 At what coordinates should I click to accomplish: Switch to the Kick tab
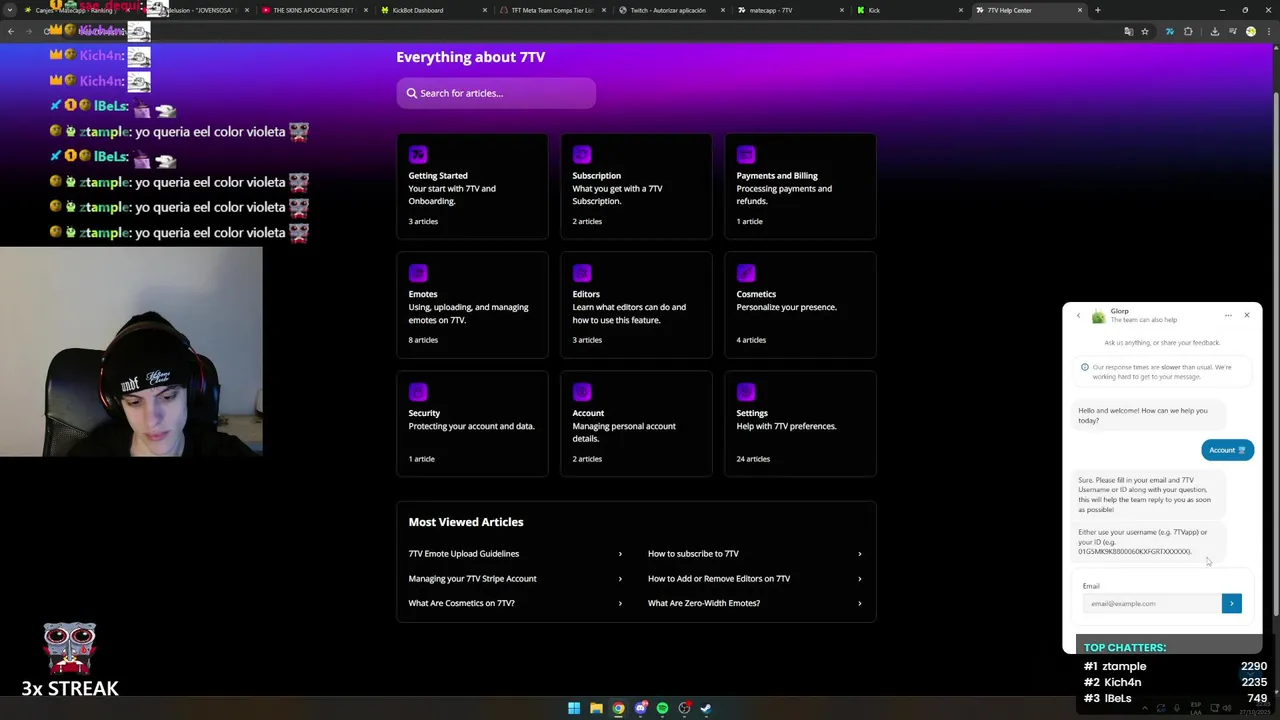908,10
